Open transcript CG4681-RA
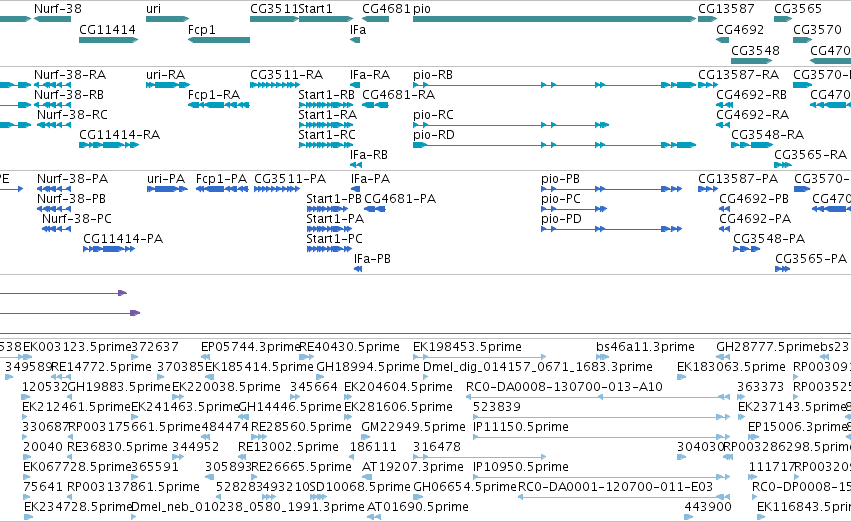The image size is (851, 522). 398,94
